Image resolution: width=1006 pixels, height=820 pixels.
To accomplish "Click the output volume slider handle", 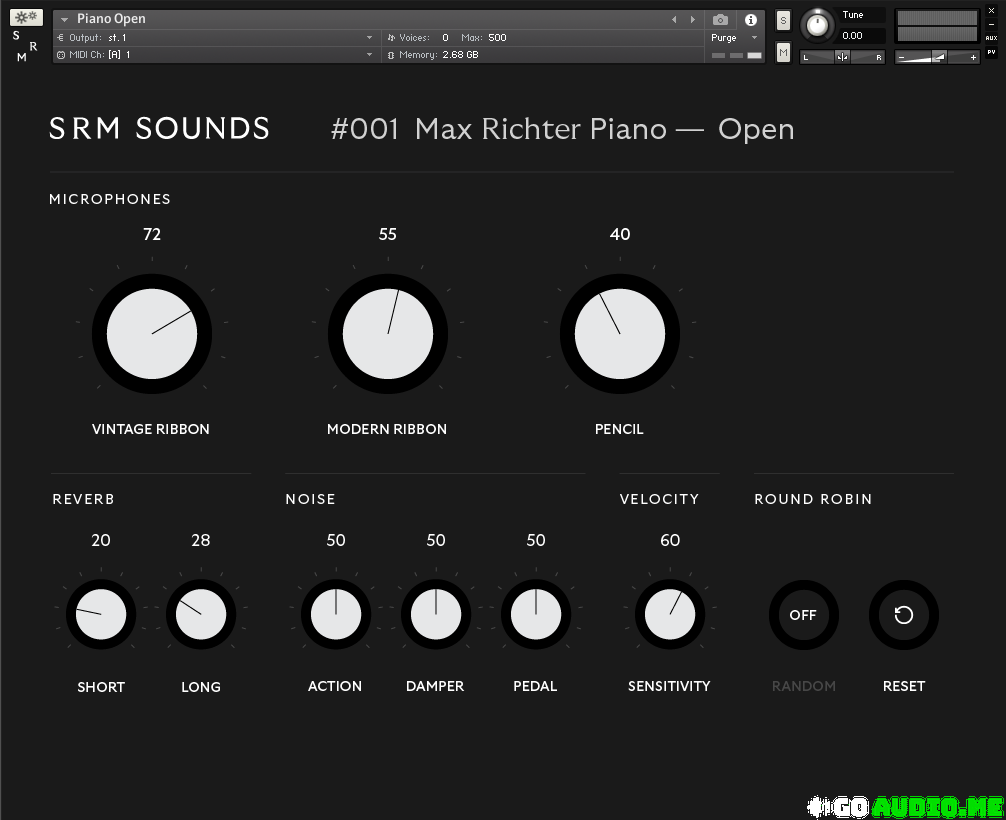I will coord(939,57).
